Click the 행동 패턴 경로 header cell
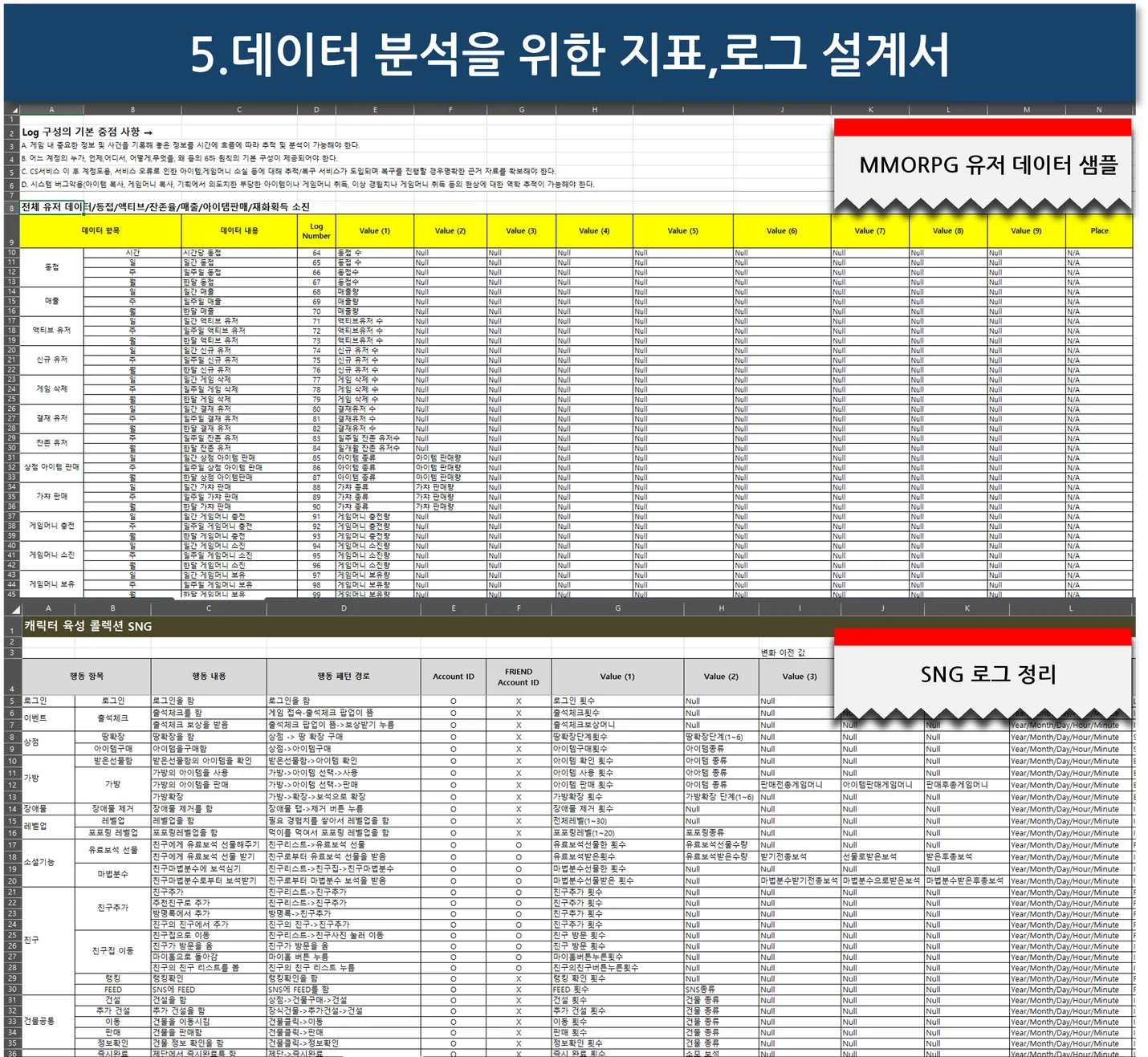Screen dimensions: 1148x1057 (345, 677)
